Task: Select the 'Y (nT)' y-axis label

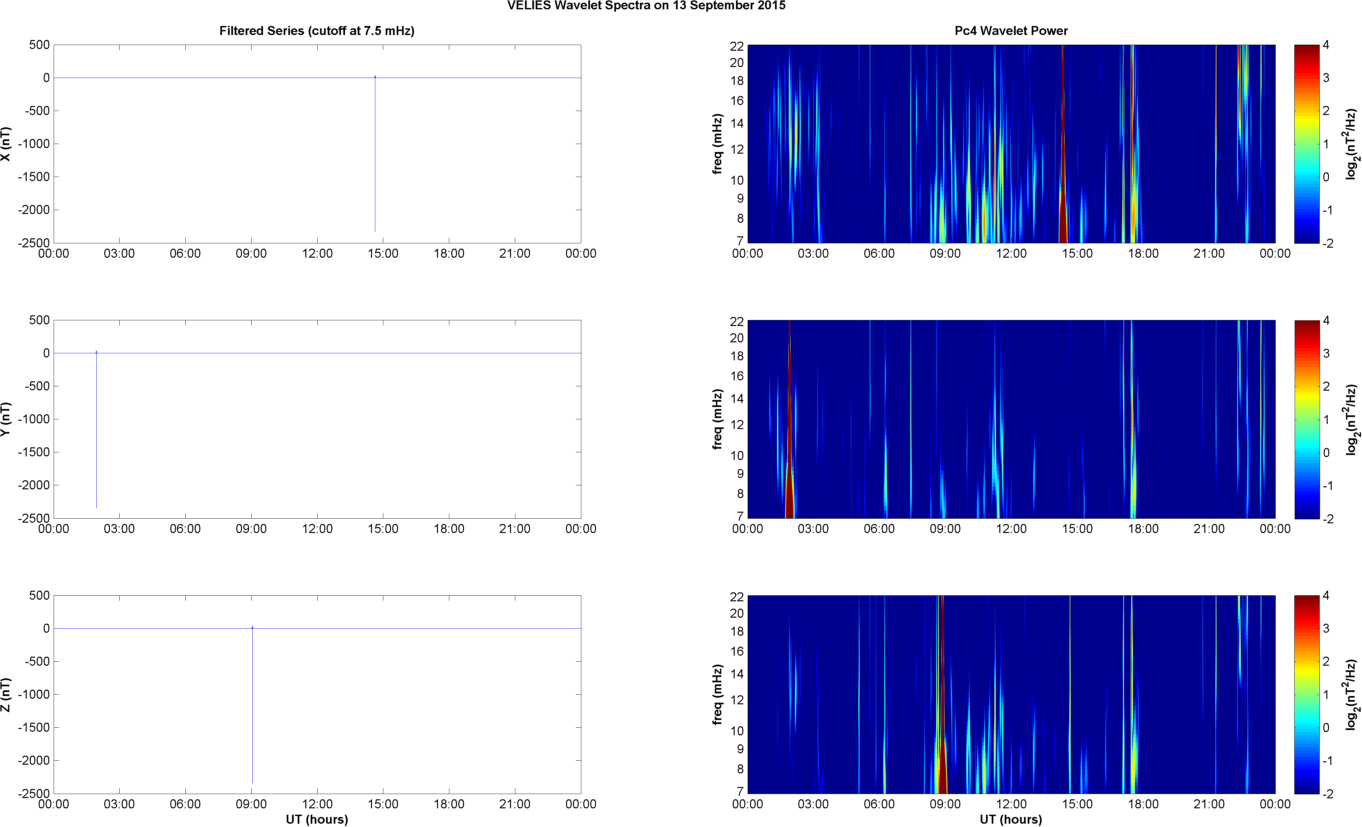Action: coord(8,419)
